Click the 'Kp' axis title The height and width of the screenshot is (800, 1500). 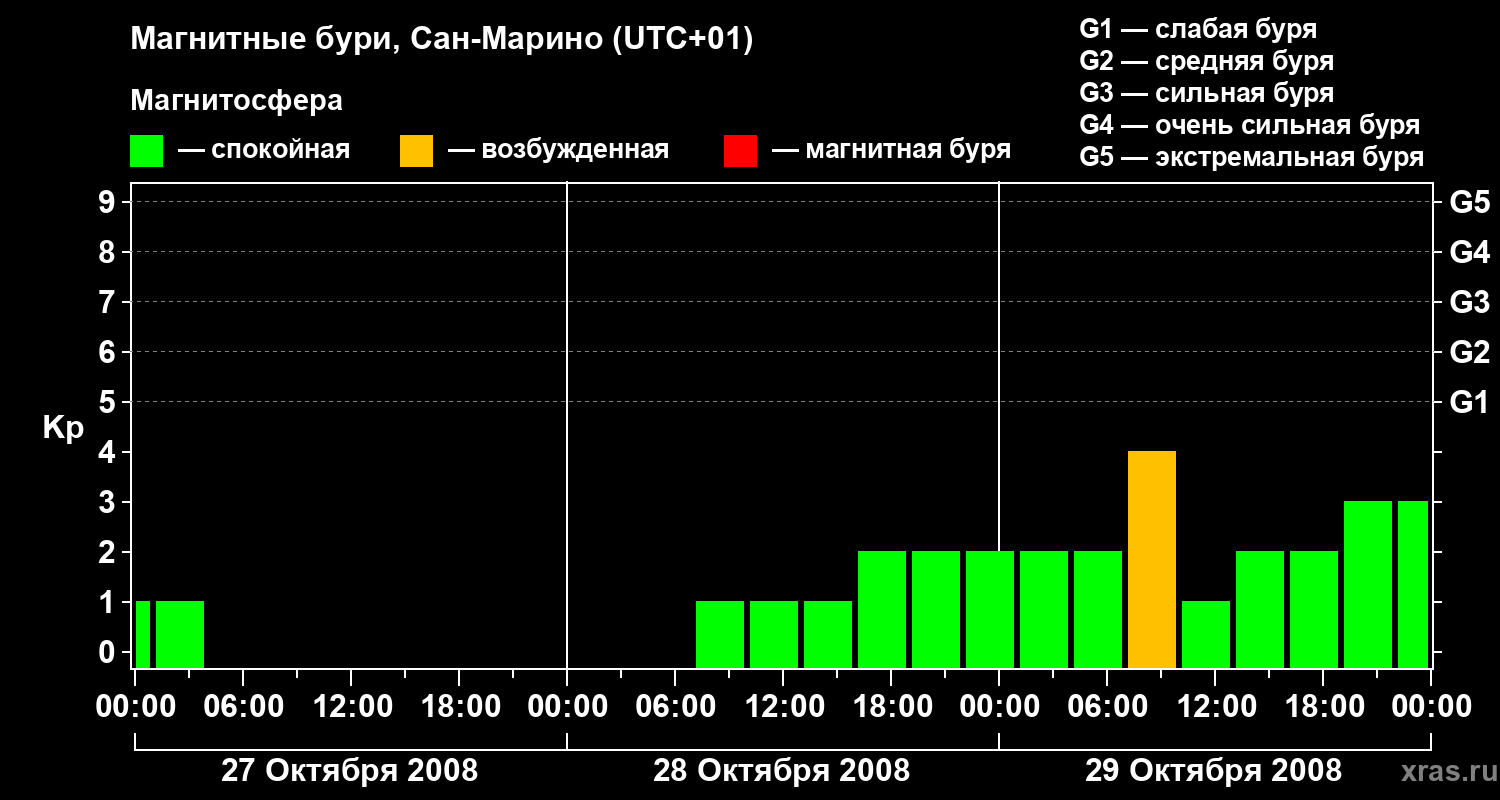pos(64,427)
